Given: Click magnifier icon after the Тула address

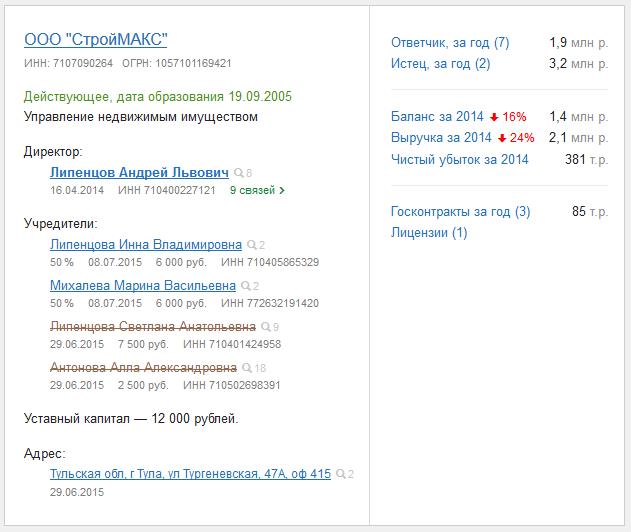Looking at the screenshot, I should point(341,474).
